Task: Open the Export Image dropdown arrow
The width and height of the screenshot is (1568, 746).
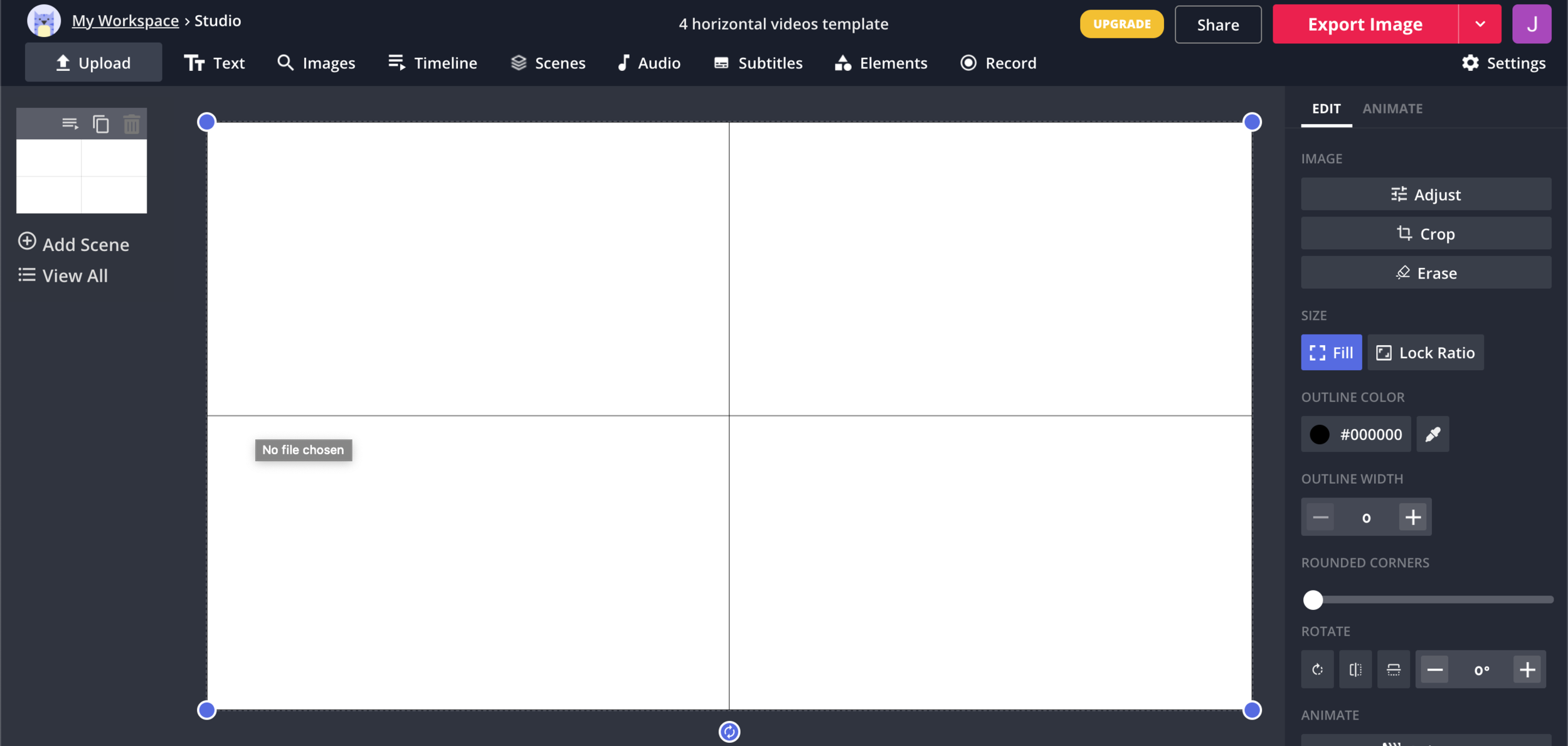Action: [1480, 24]
